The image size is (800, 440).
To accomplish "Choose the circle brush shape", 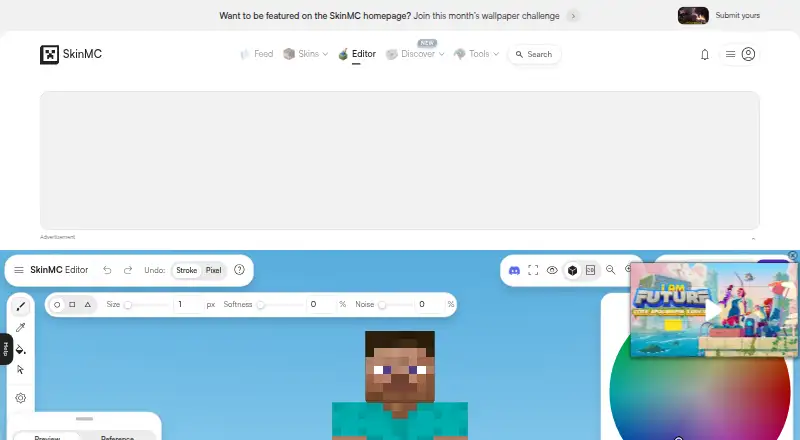I will point(57,304).
